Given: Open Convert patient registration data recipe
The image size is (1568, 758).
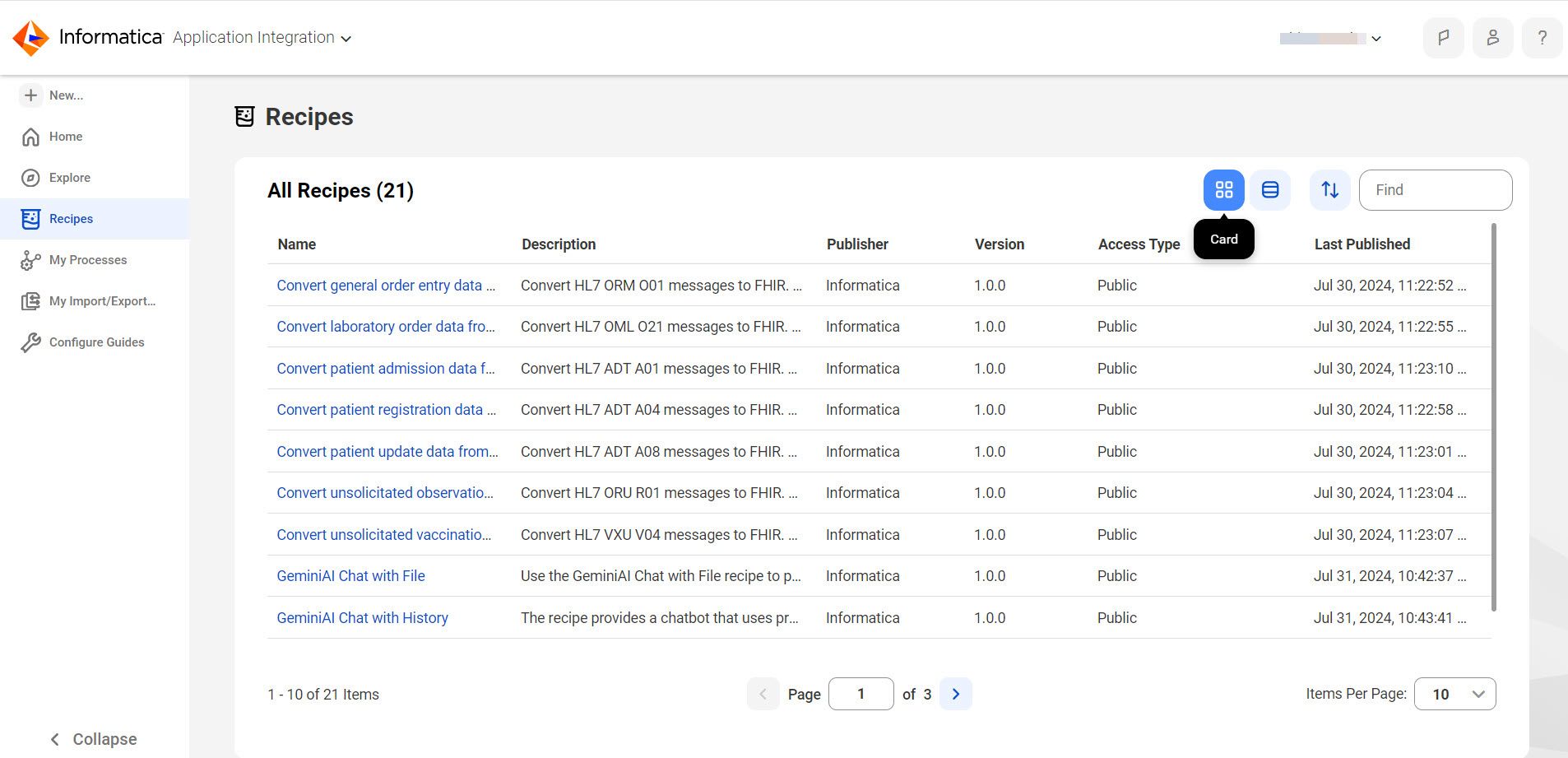Looking at the screenshot, I should [386, 410].
